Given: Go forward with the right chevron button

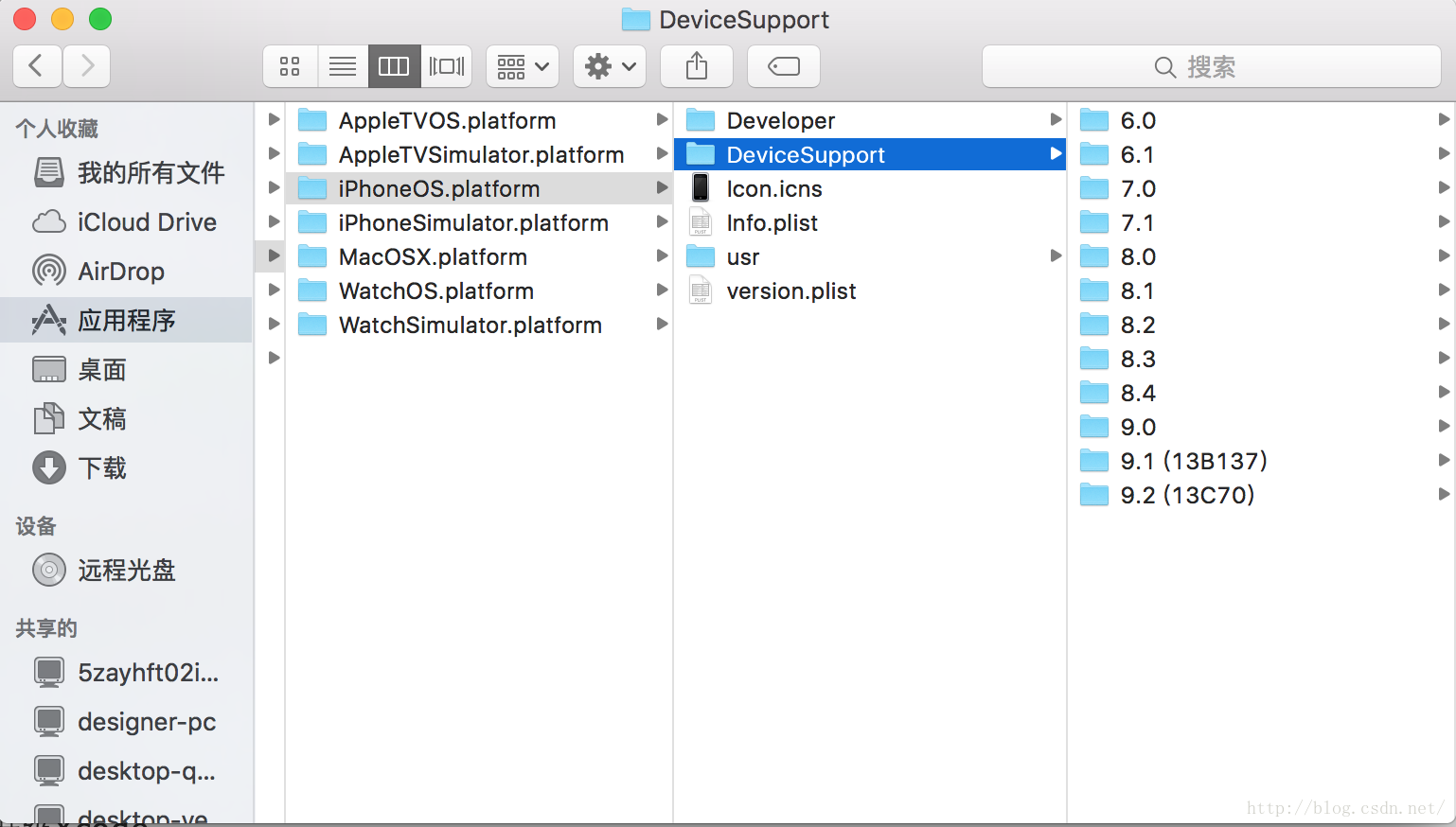Looking at the screenshot, I should pos(87,66).
